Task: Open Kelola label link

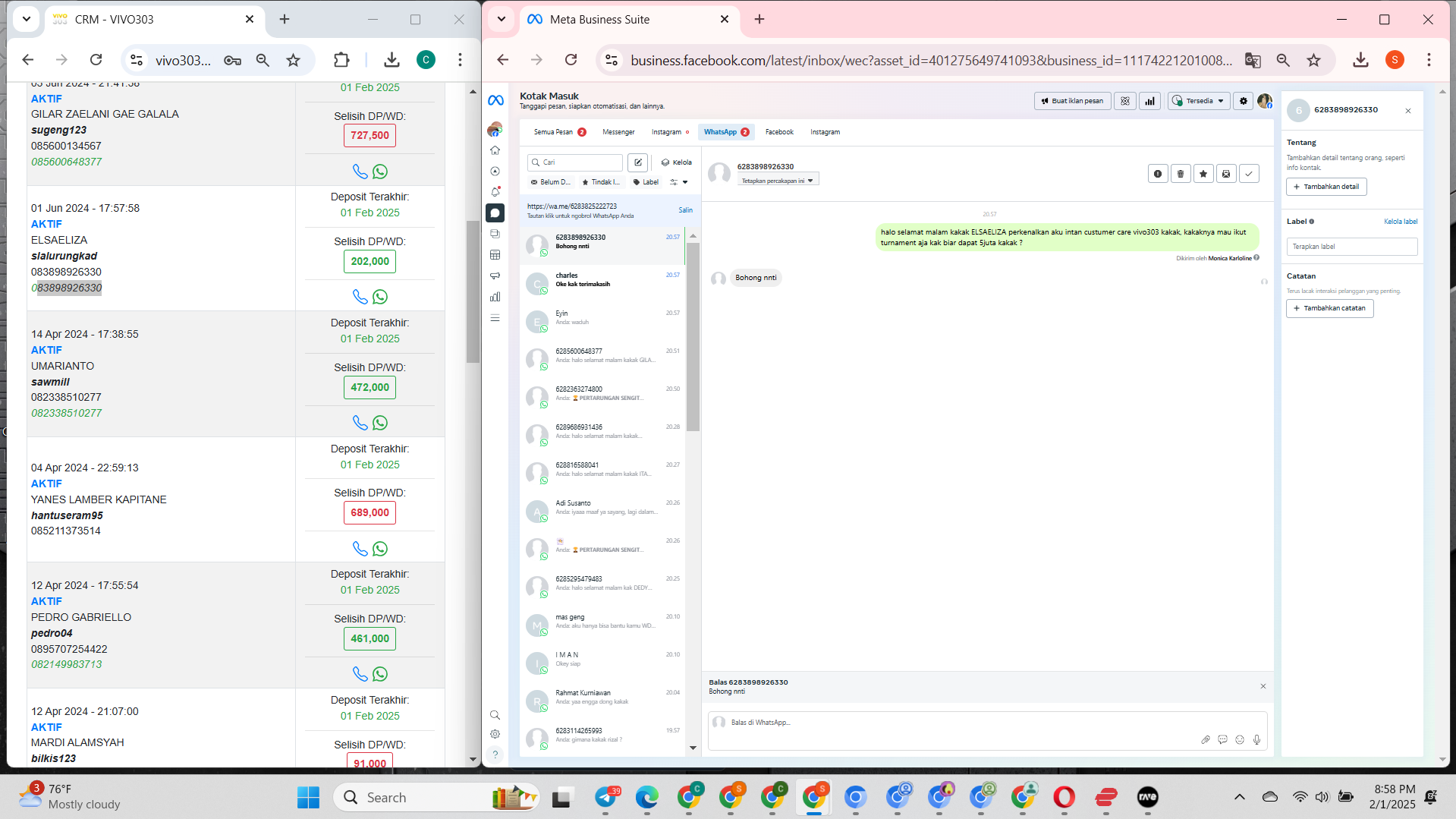Action: point(1400,222)
